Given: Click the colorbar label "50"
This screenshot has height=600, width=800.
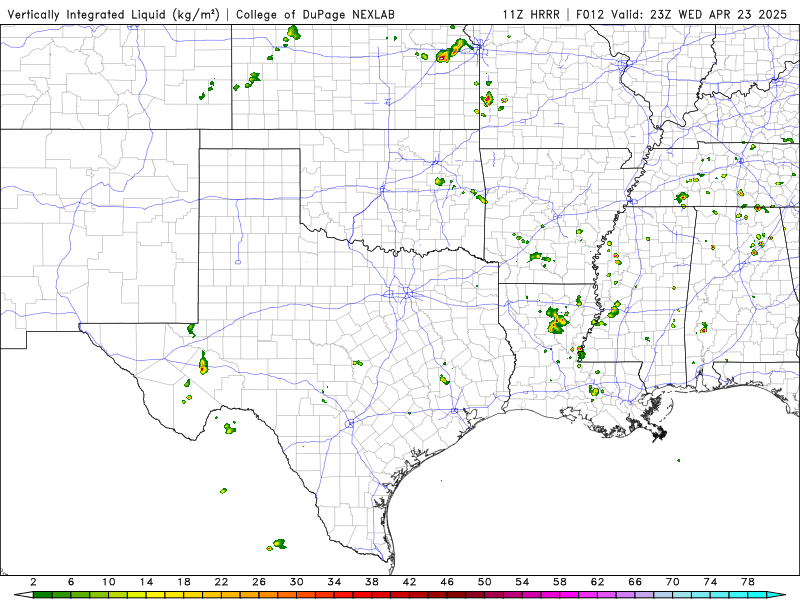Looking at the screenshot, I should click(x=485, y=582).
